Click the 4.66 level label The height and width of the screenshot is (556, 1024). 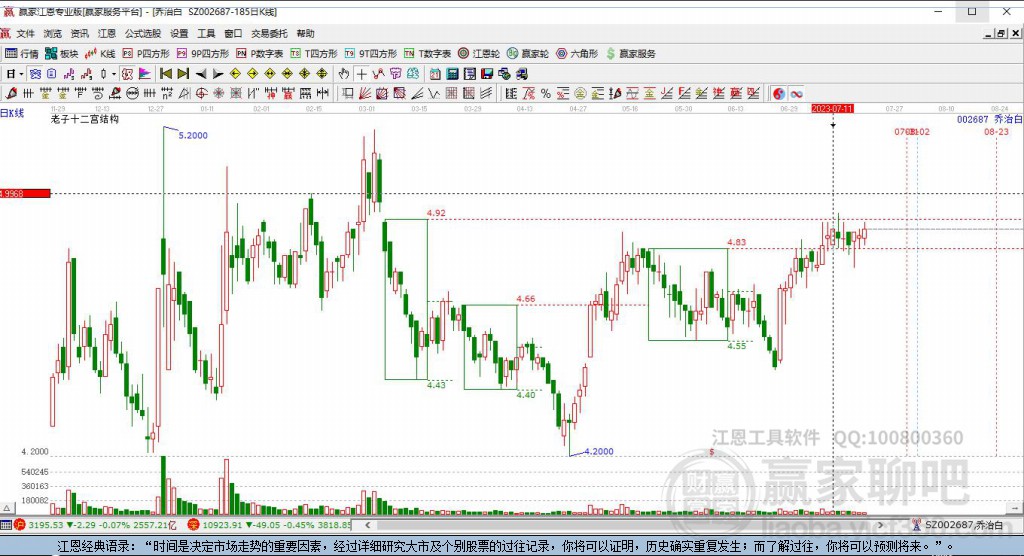click(526, 299)
